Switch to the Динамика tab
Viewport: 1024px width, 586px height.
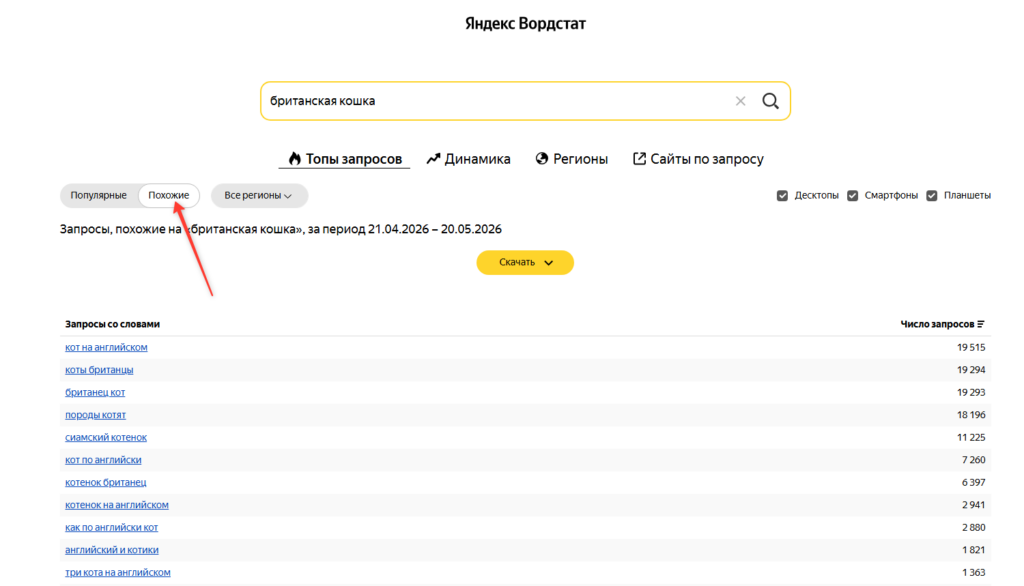pos(468,159)
